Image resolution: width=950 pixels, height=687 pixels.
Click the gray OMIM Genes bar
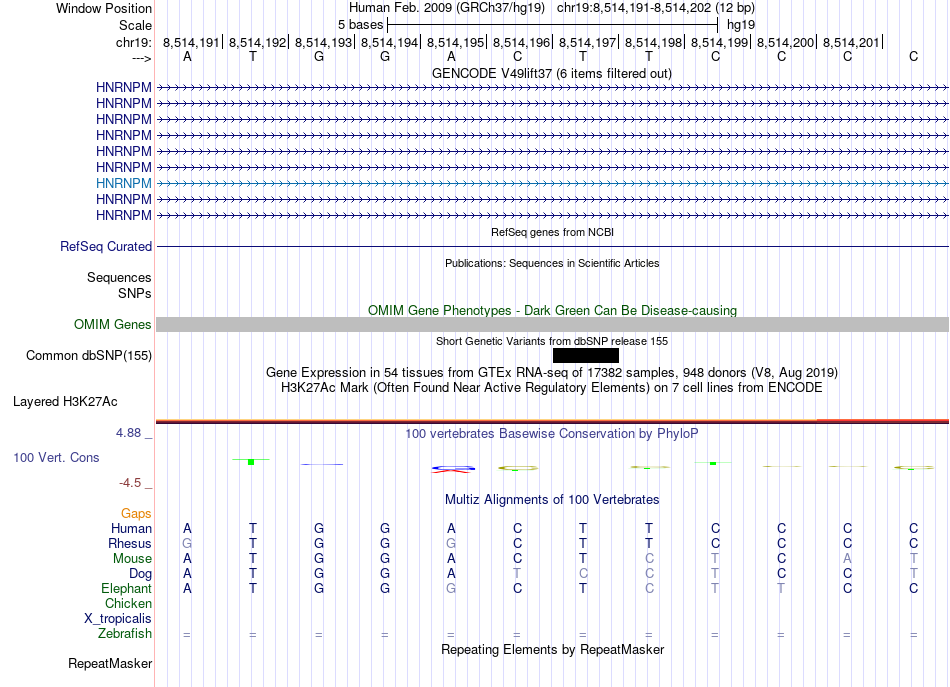[552, 325]
